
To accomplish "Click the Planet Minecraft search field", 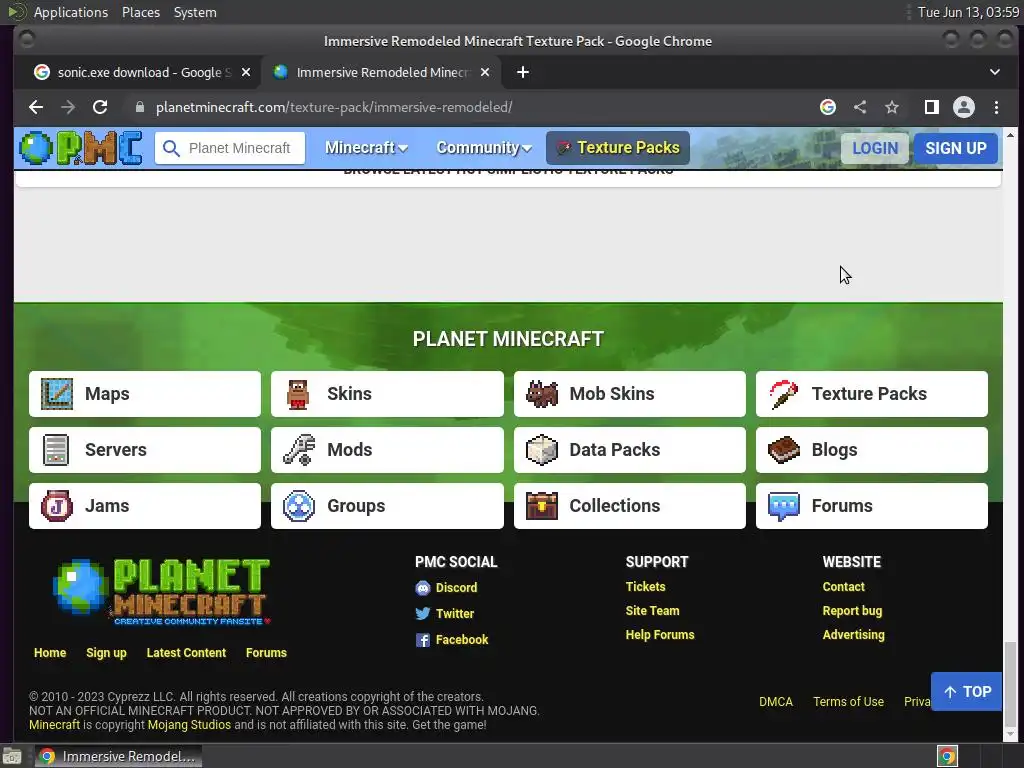I will [230, 148].
